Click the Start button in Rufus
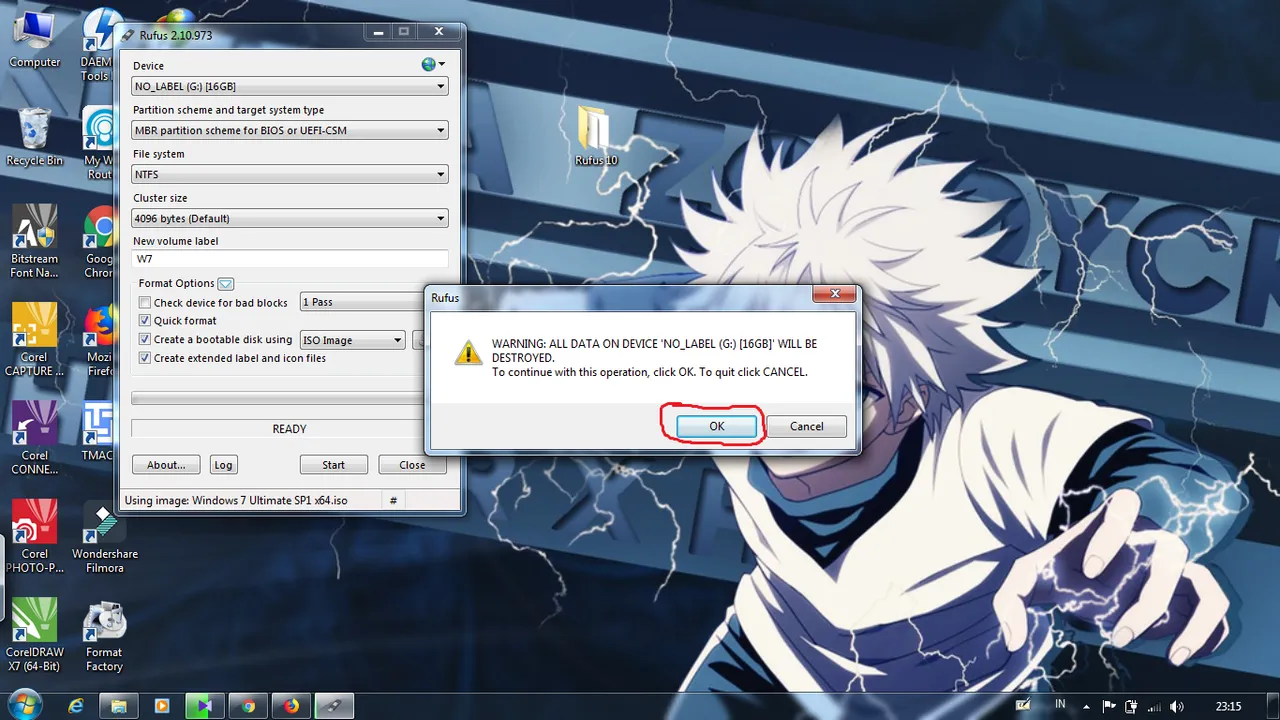Viewport: 1280px width, 720px height. [333, 465]
